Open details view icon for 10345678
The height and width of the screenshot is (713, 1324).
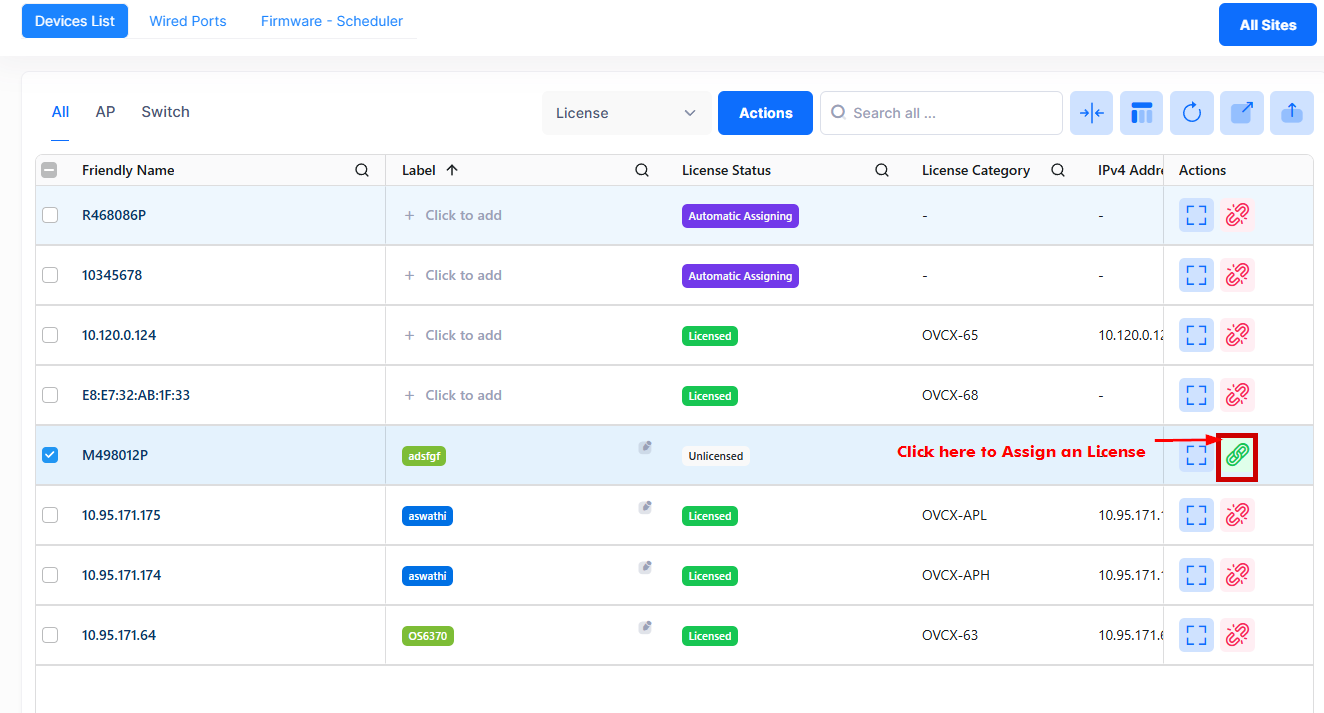[1196, 275]
